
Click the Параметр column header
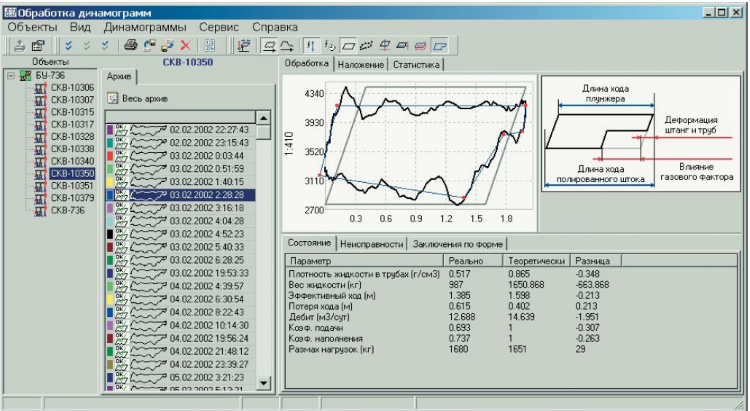(364, 261)
